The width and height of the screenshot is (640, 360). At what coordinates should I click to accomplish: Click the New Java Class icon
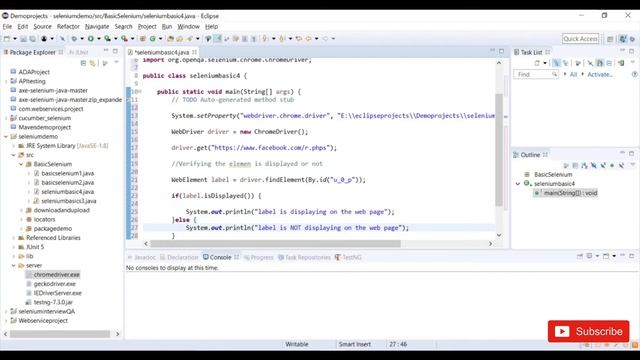pos(153,39)
